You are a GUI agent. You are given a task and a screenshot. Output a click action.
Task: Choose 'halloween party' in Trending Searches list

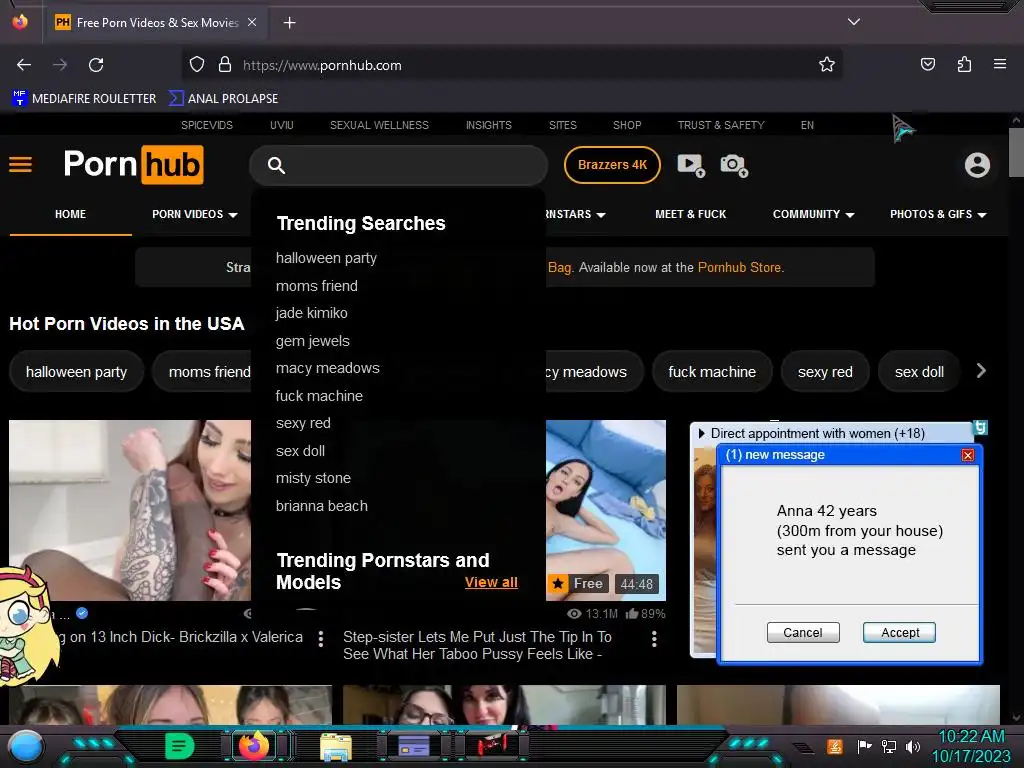click(326, 258)
